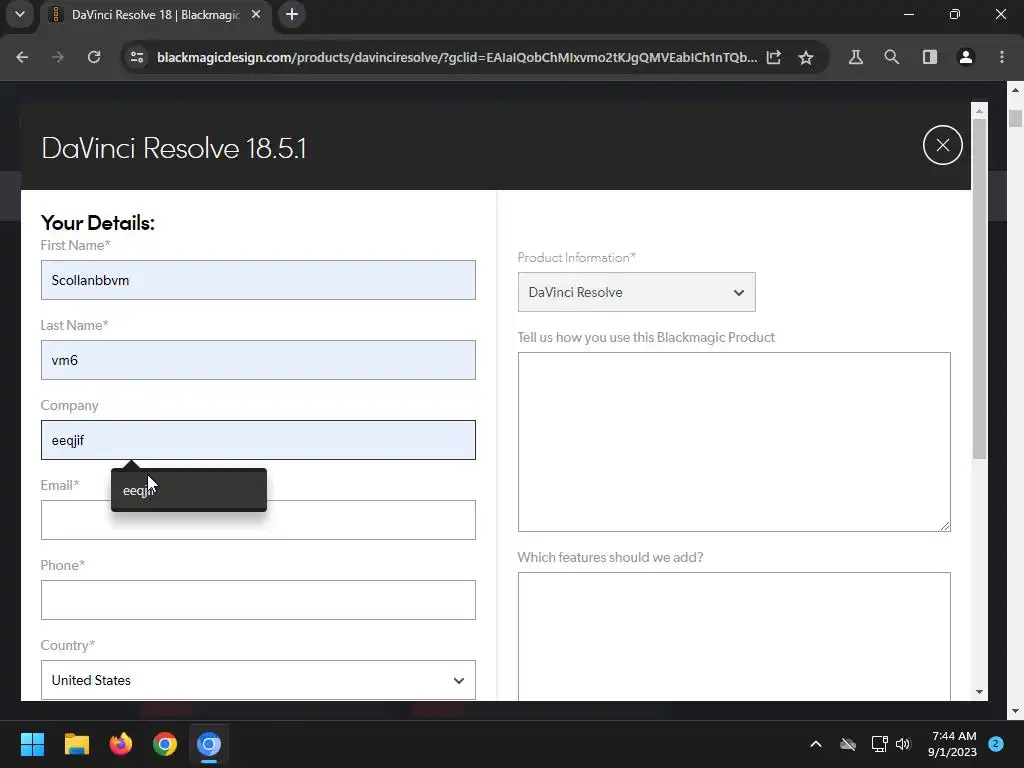1024x768 pixels.
Task: Share this page icon
Action: coord(774,57)
